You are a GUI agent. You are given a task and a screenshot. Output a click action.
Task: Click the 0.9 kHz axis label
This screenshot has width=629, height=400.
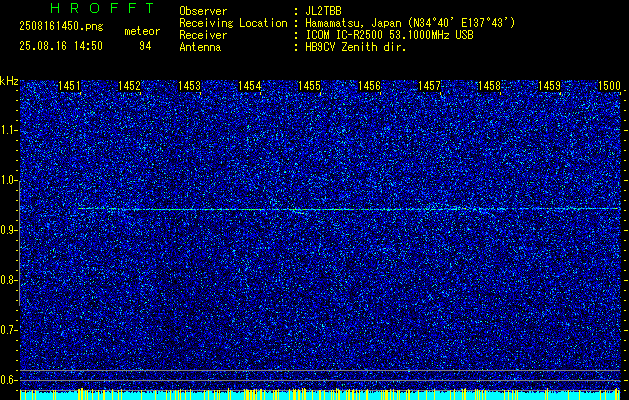[8, 230]
